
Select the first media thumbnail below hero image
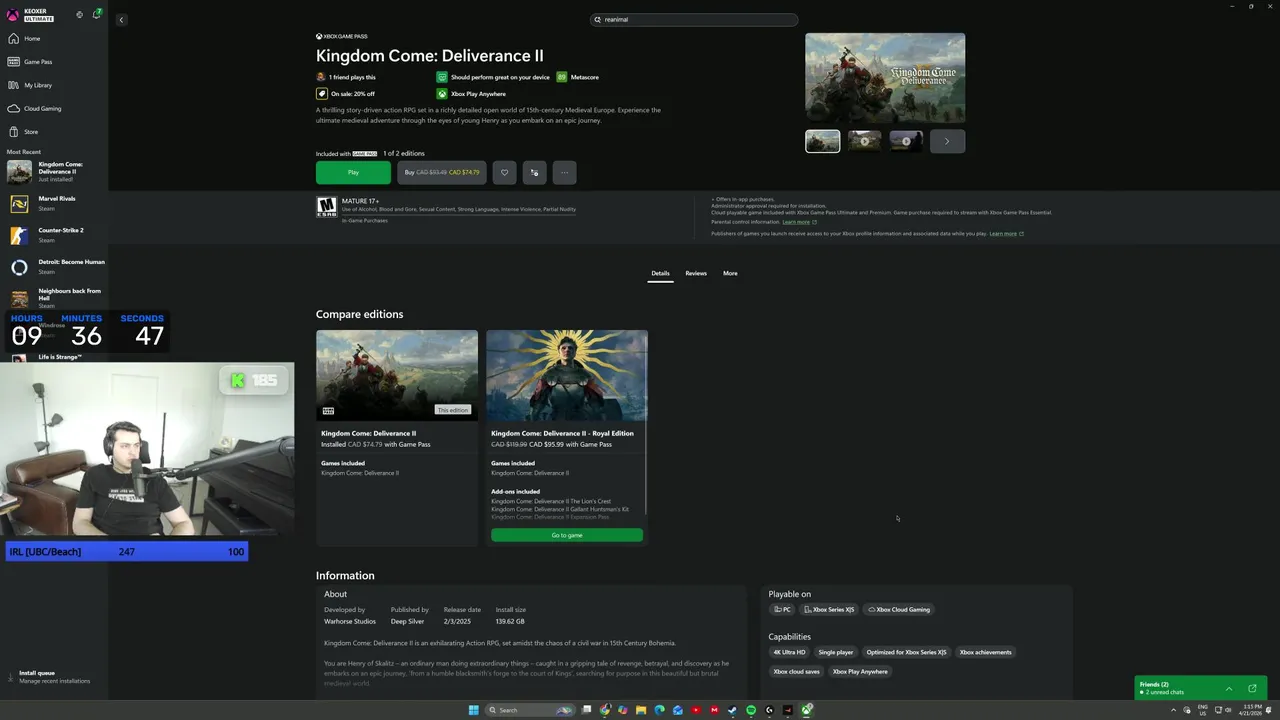click(823, 141)
